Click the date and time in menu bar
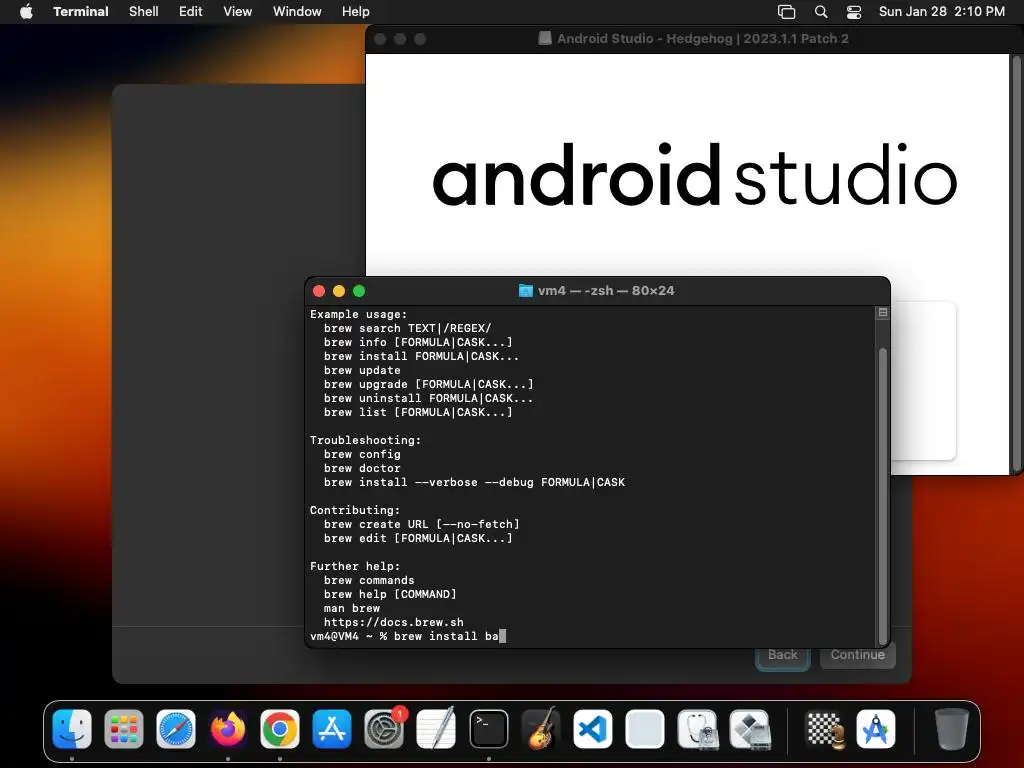Screen dimensions: 1024x768 (942, 12)
